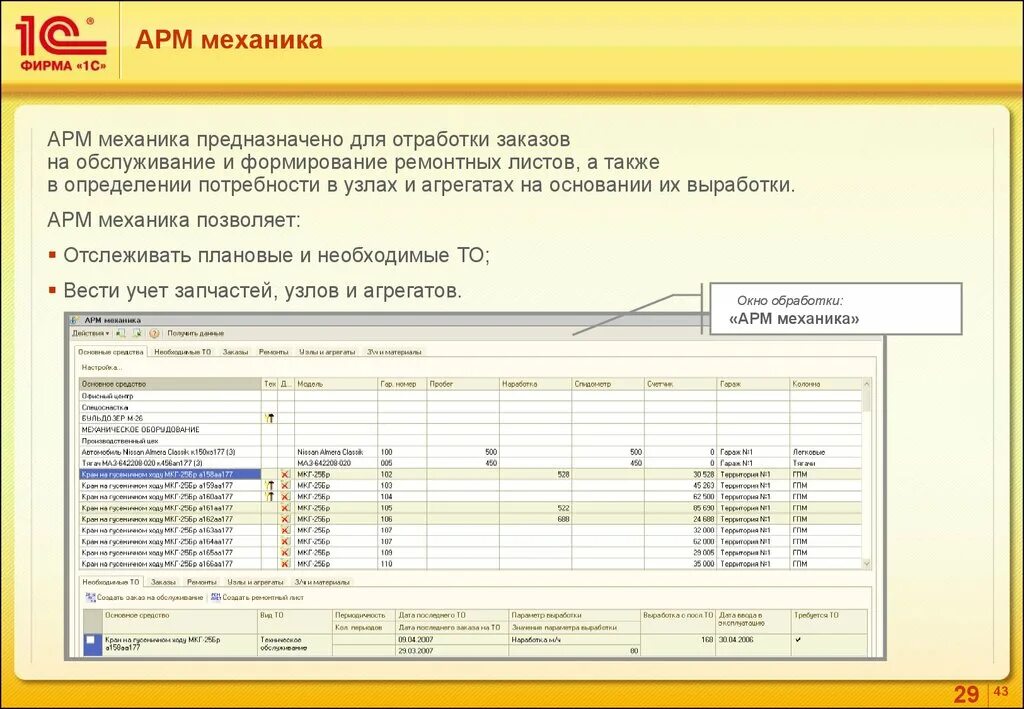Image resolution: width=1024 pixels, height=709 pixels.
Task: Select the Тягач МАЗ-642208-020 row
Action: pyautogui.click(x=470, y=463)
